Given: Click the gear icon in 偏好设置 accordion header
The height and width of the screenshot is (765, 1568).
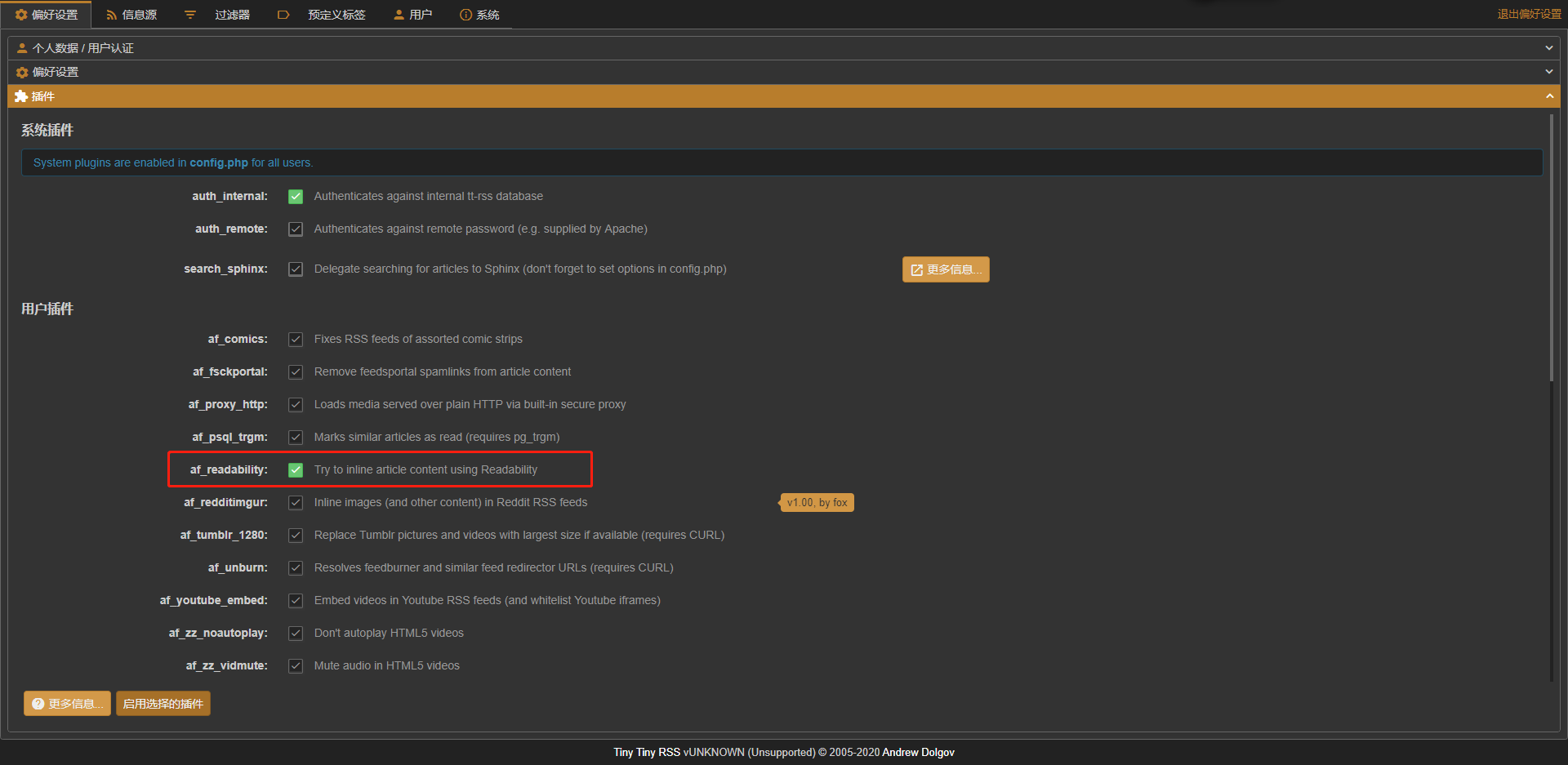Looking at the screenshot, I should coord(22,73).
